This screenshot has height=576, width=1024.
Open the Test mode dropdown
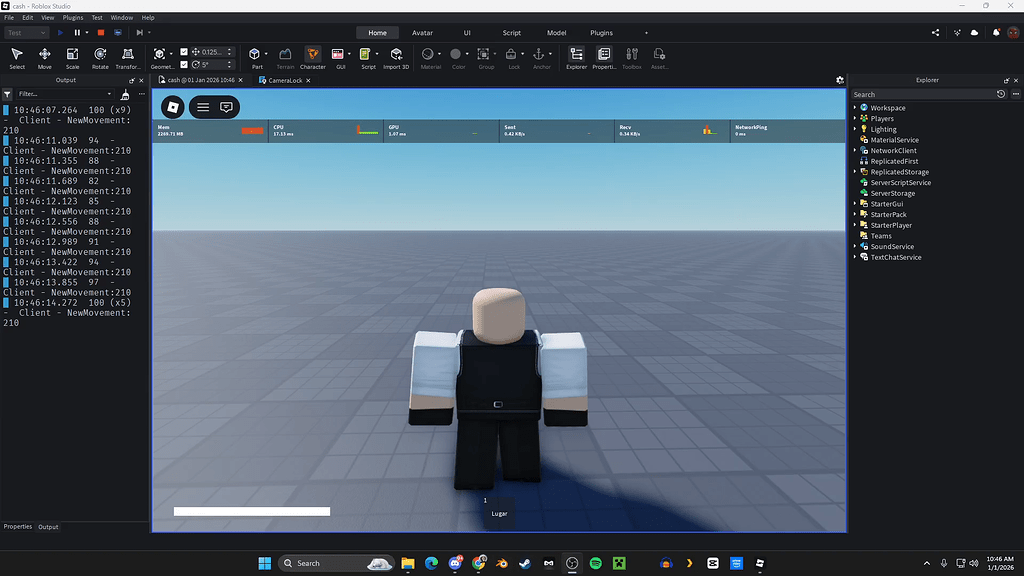(26, 33)
